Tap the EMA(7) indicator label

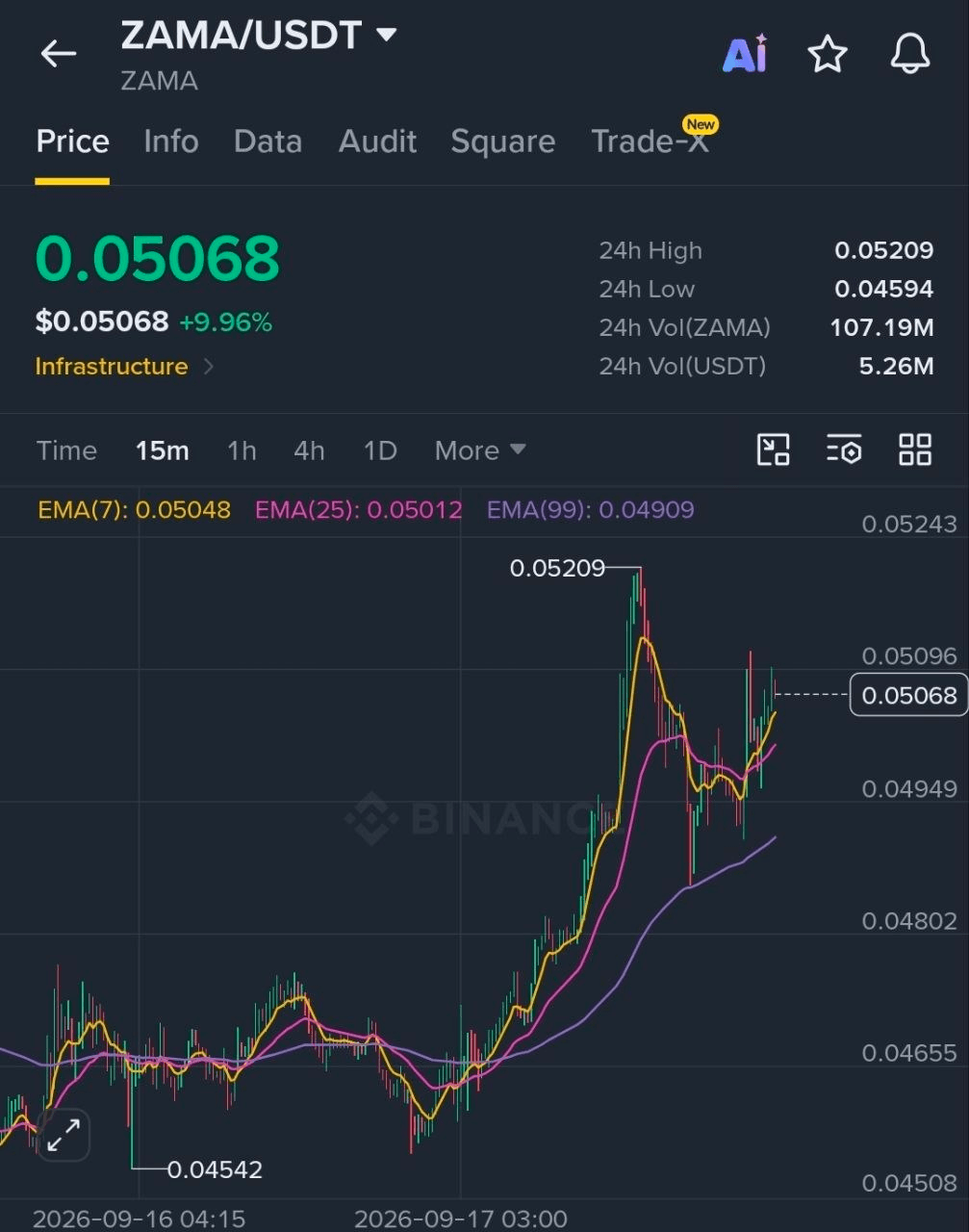pyautogui.click(x=134, y=509)
